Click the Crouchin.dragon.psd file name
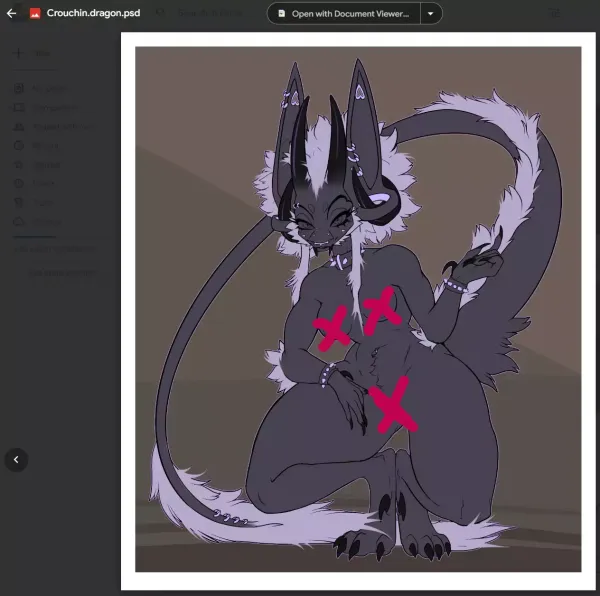Screen dimensions: 600x596 pyautogui.click(x=93, y=14)
